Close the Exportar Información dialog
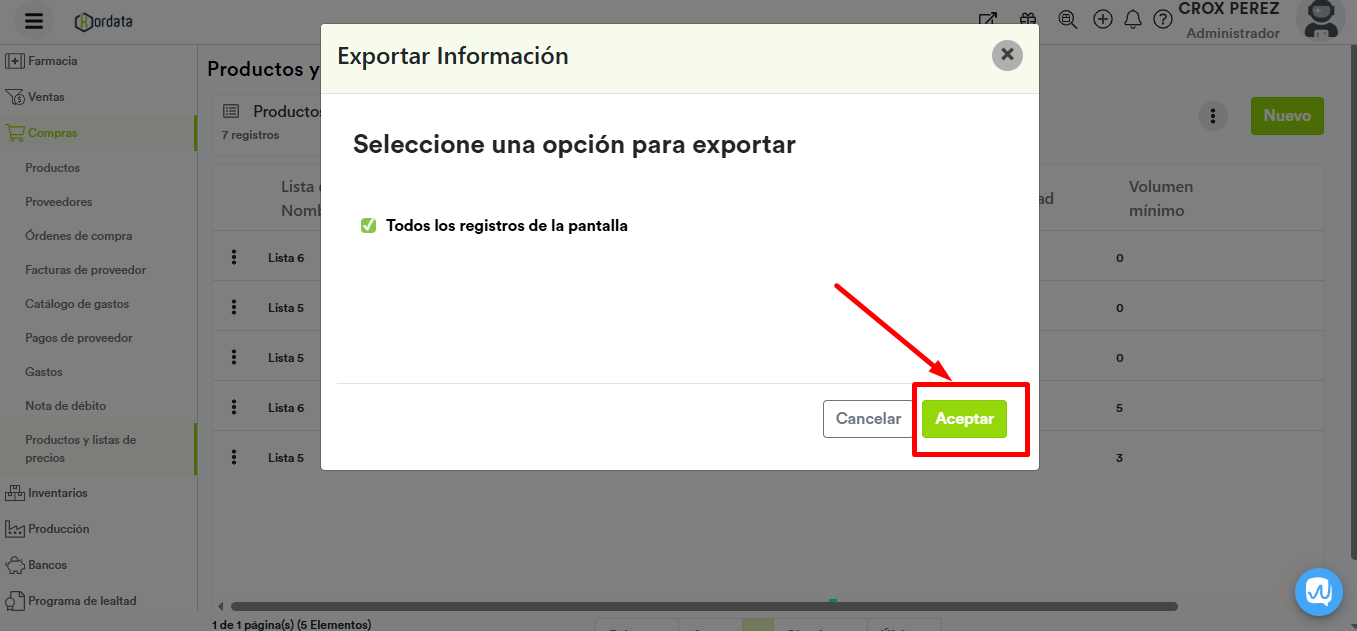Screen dimensions: 1357x631 pos(1007,55)
